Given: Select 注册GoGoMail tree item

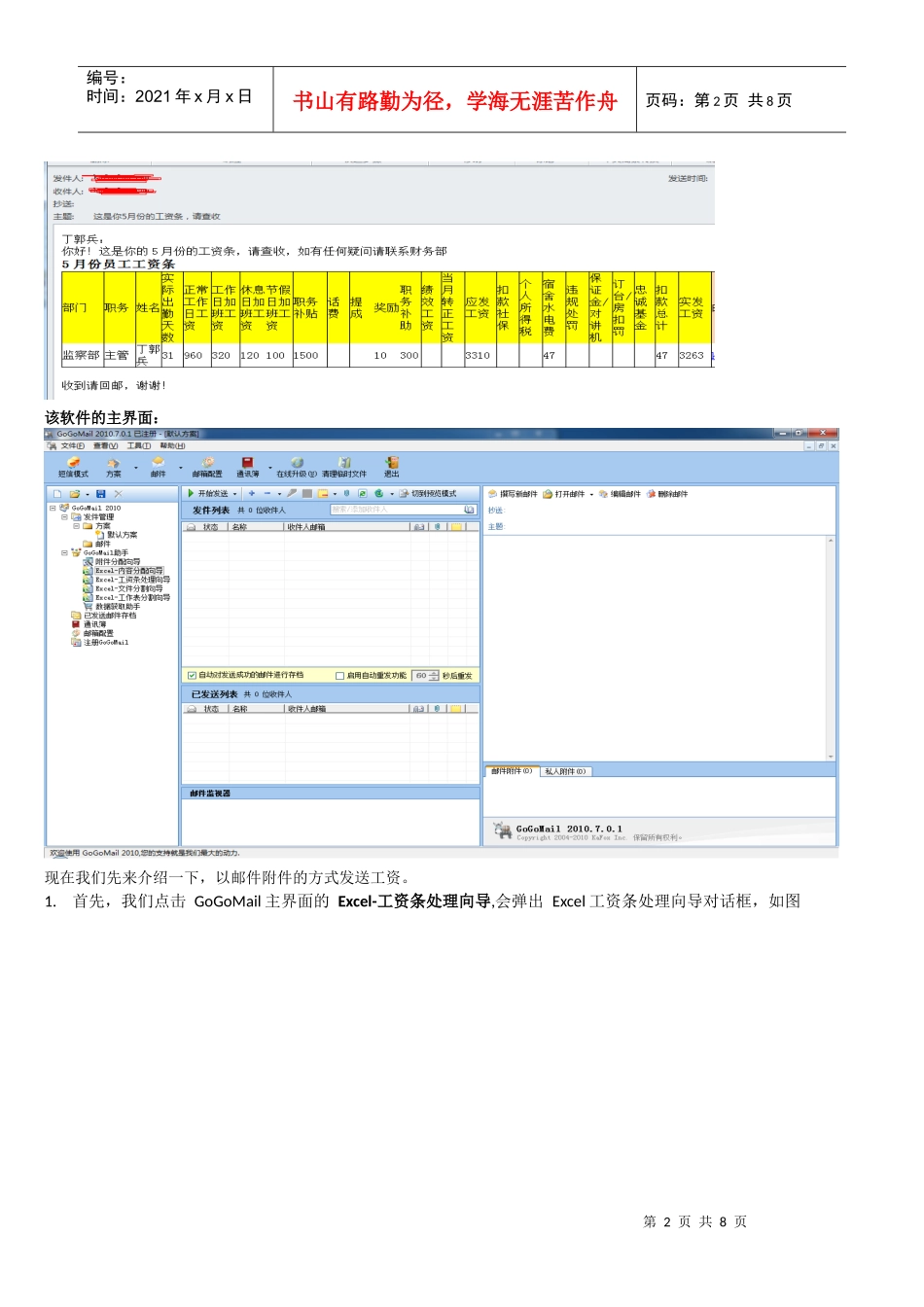Looking at the screenshot, I should pyautogui.click(x=100, y=642).
